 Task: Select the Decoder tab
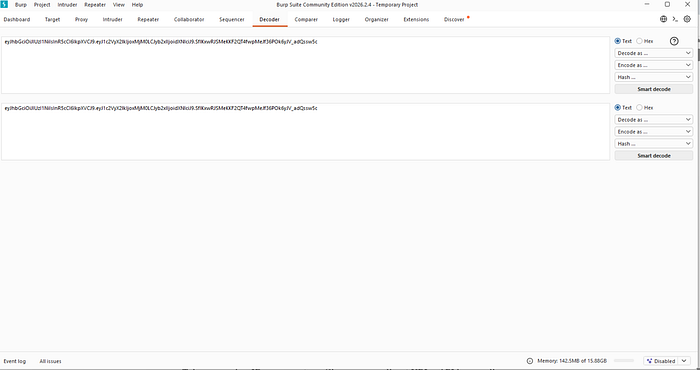pos(270,20)
